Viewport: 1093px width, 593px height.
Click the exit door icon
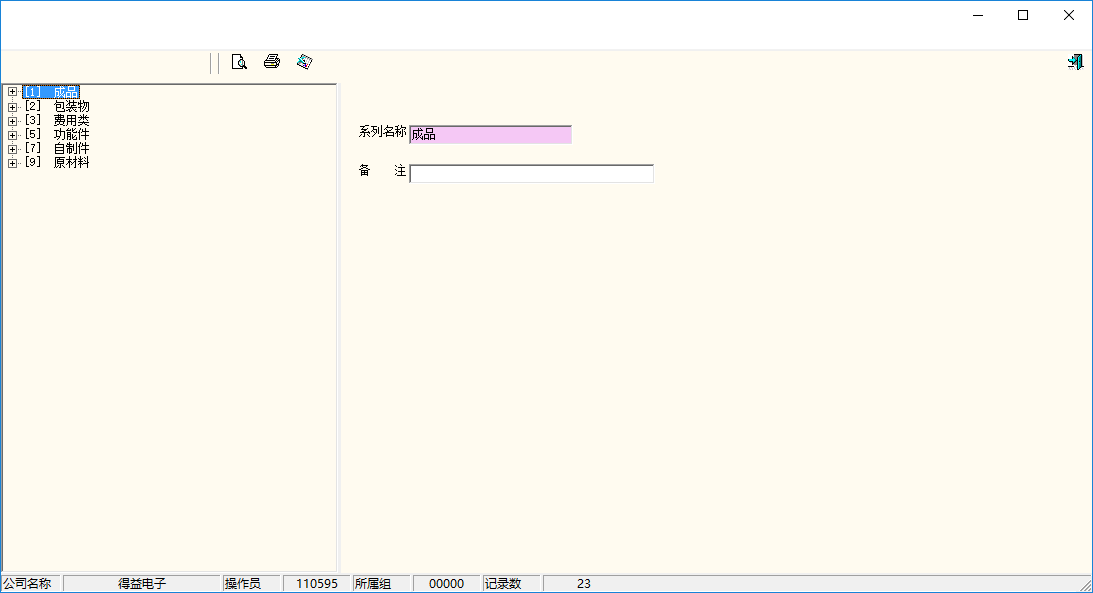coord(1075,62)
